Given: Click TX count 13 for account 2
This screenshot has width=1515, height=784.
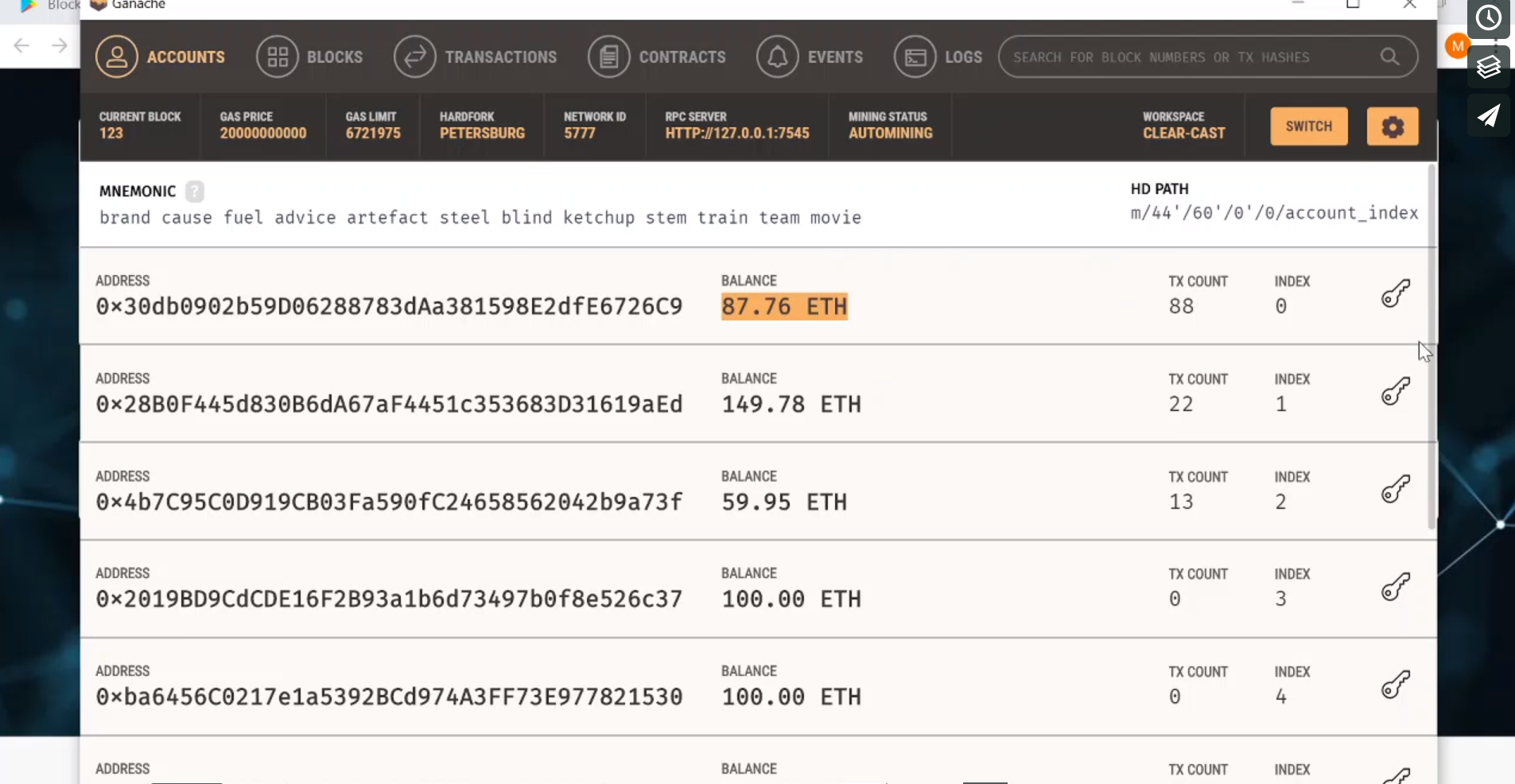Looking at the screenshot, I should (1181, 503).
